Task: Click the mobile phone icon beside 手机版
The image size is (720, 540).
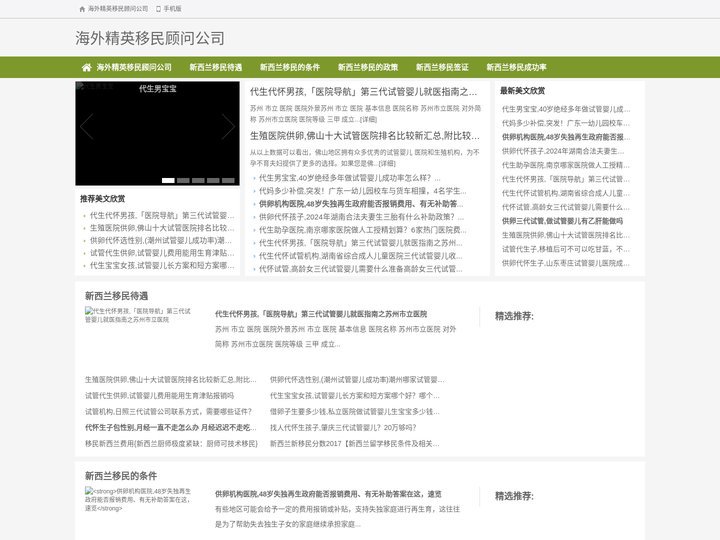Action: click(158, 9)
